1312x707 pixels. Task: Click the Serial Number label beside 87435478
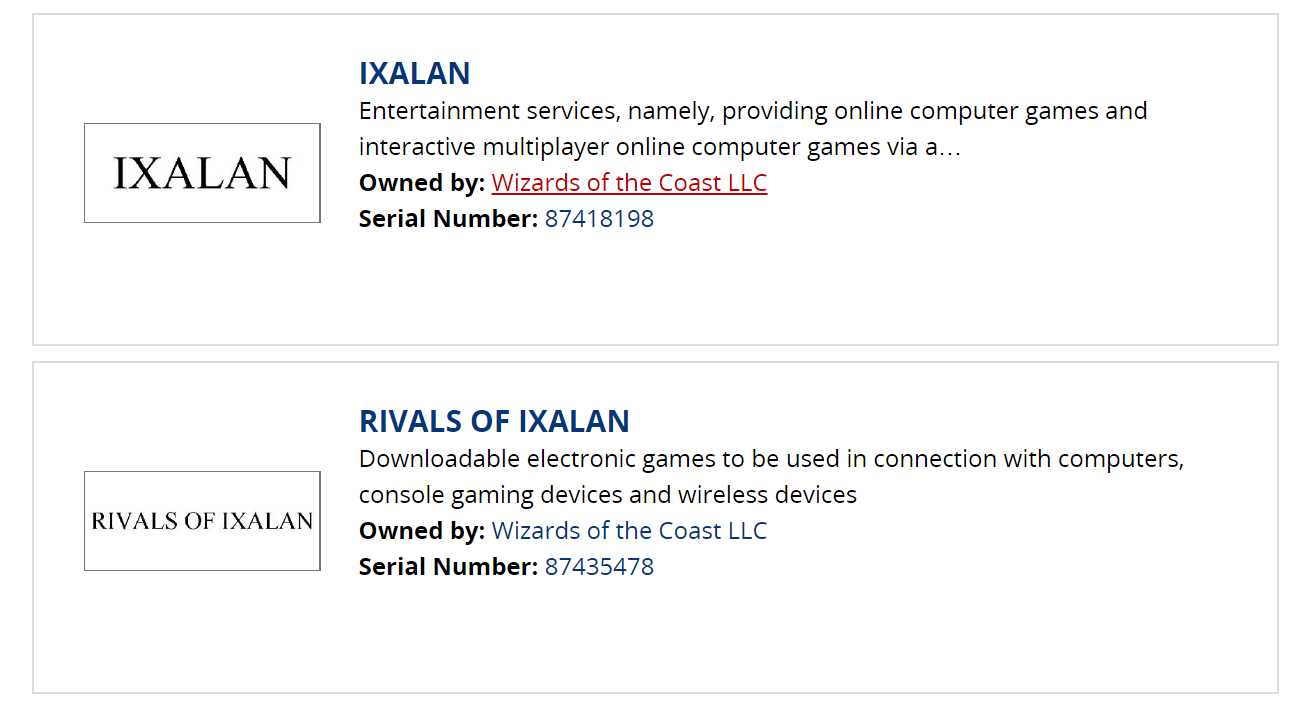point(448,567)
